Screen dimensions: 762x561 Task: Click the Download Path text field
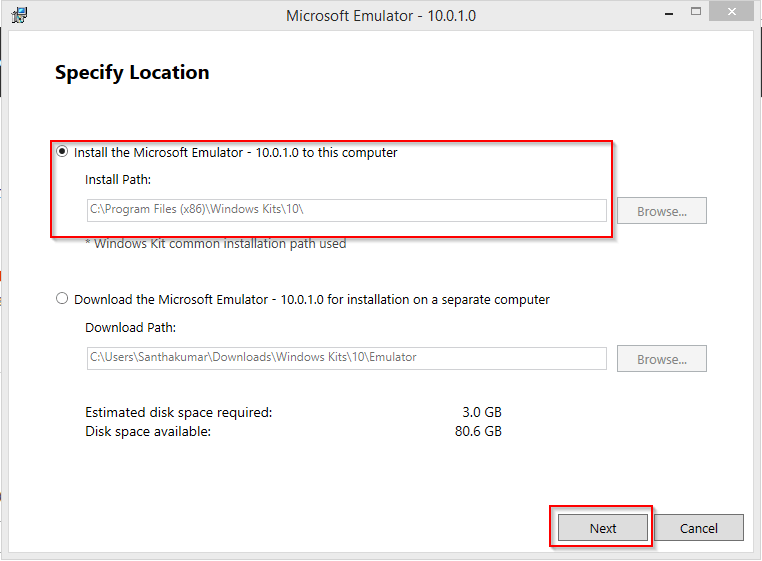pyautogui.click(x=346, y=358)
